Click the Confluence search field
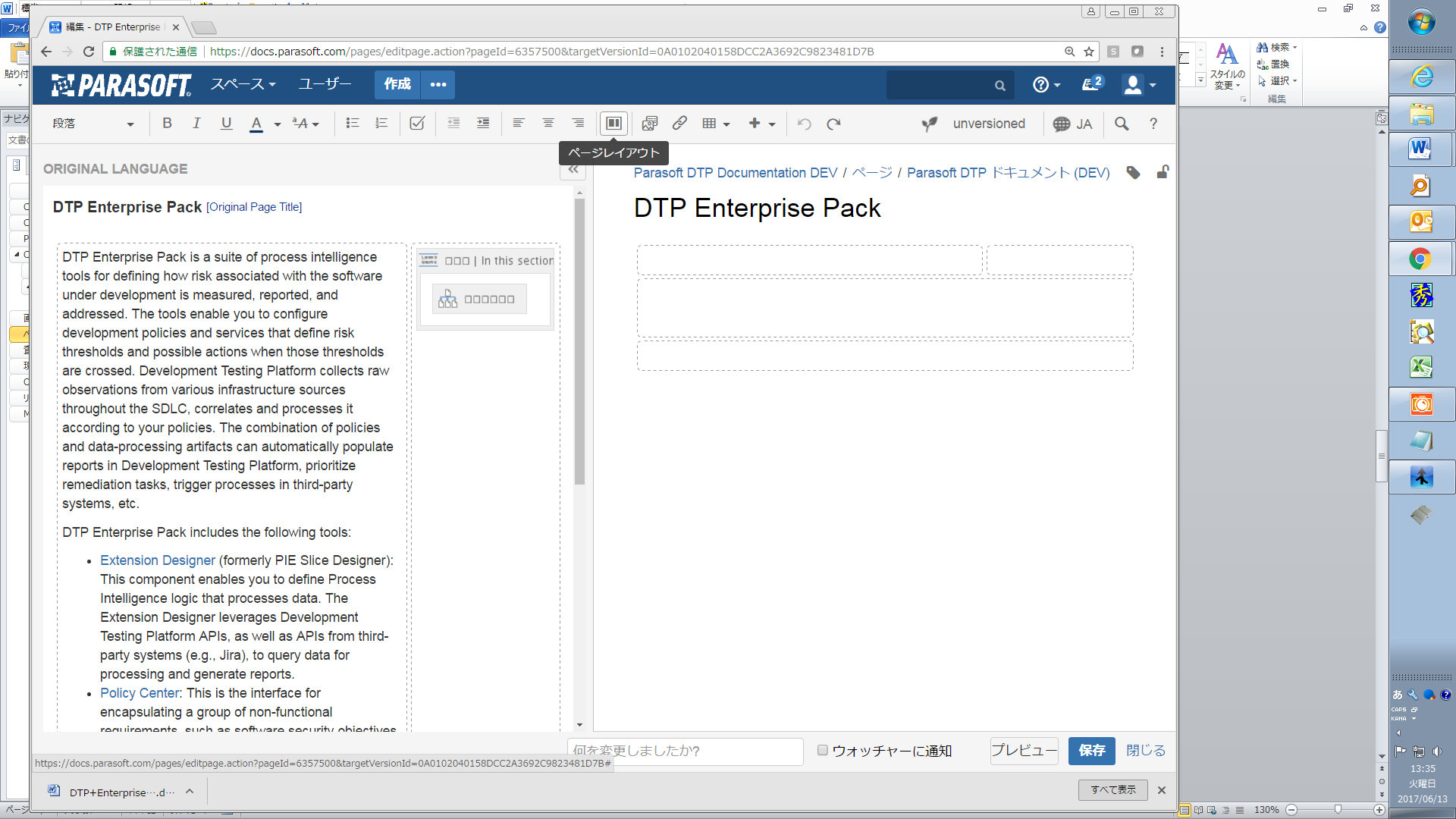Screen dimensions: 1456x819 coord(949,85)
